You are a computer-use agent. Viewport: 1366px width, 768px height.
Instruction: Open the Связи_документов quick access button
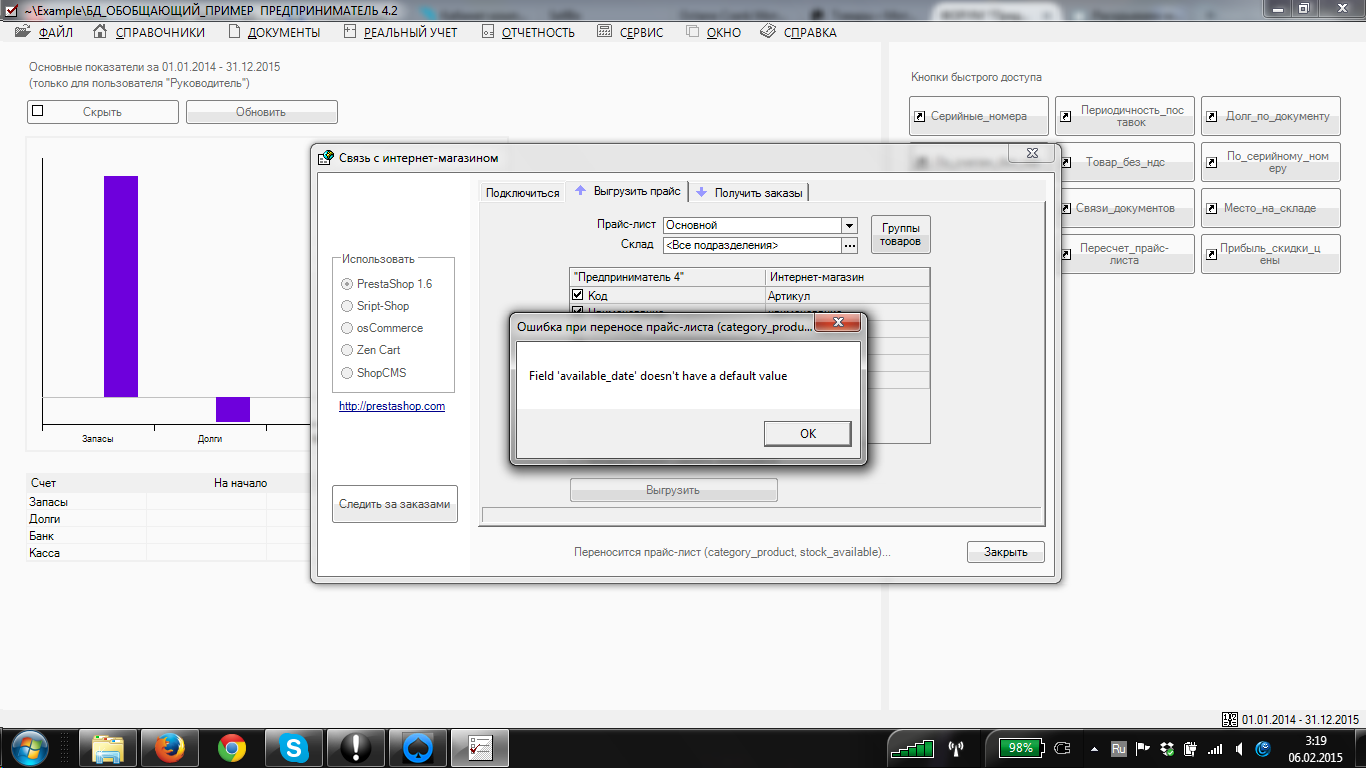coord(1125,208)
